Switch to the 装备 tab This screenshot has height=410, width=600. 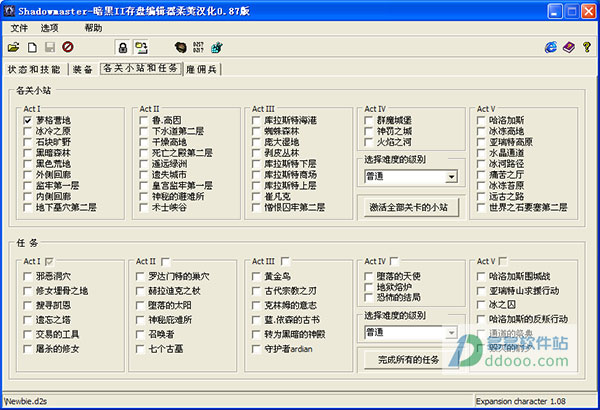[x=83, y=69]
